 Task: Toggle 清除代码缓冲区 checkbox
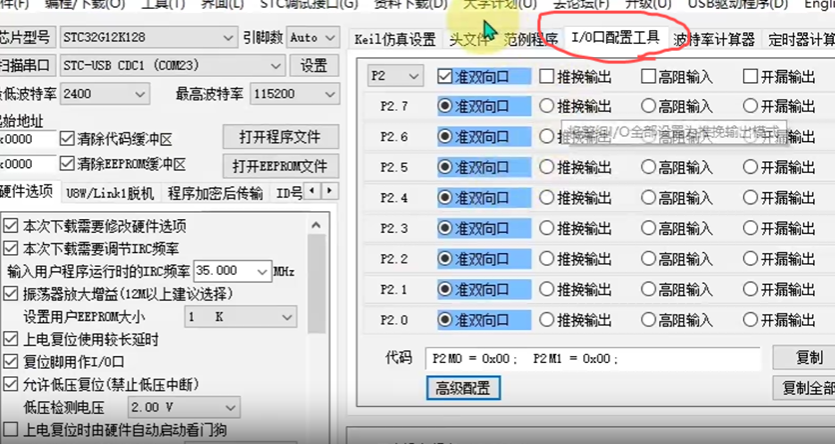pyautogui.click(x=67, y=139)
